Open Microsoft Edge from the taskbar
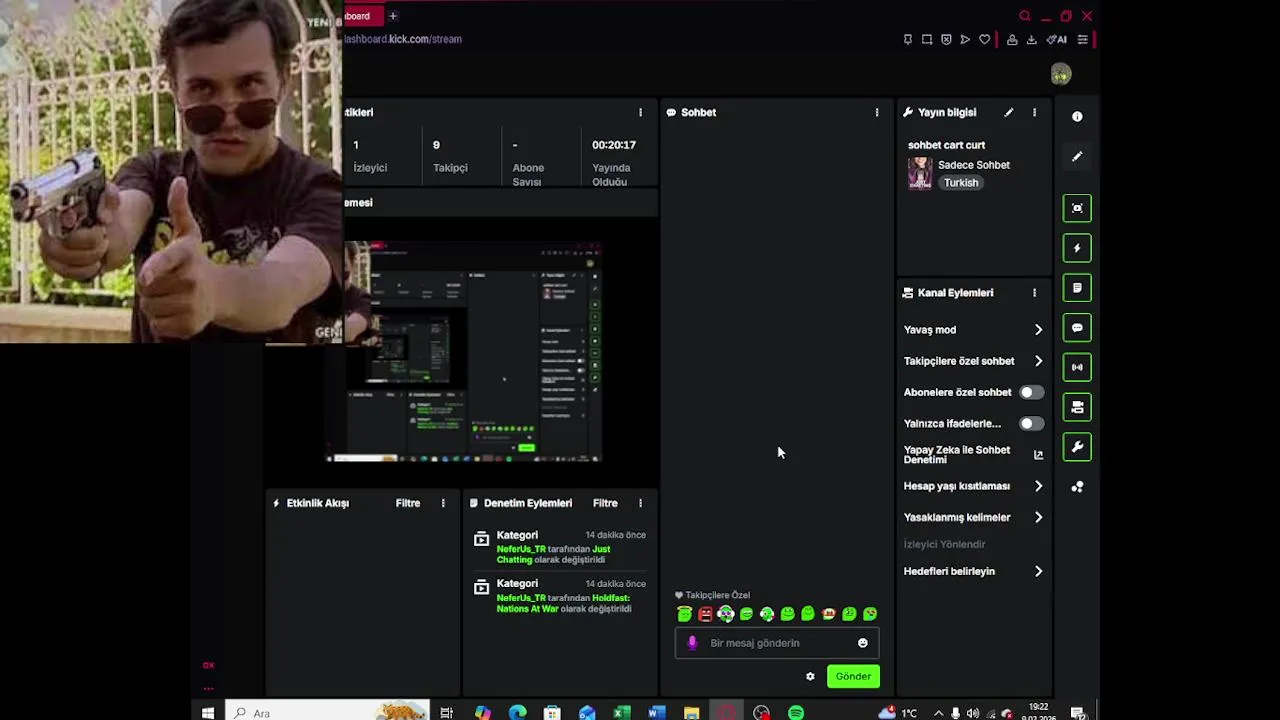Viewport: 1280px width, 720px height. click(517, 713)
